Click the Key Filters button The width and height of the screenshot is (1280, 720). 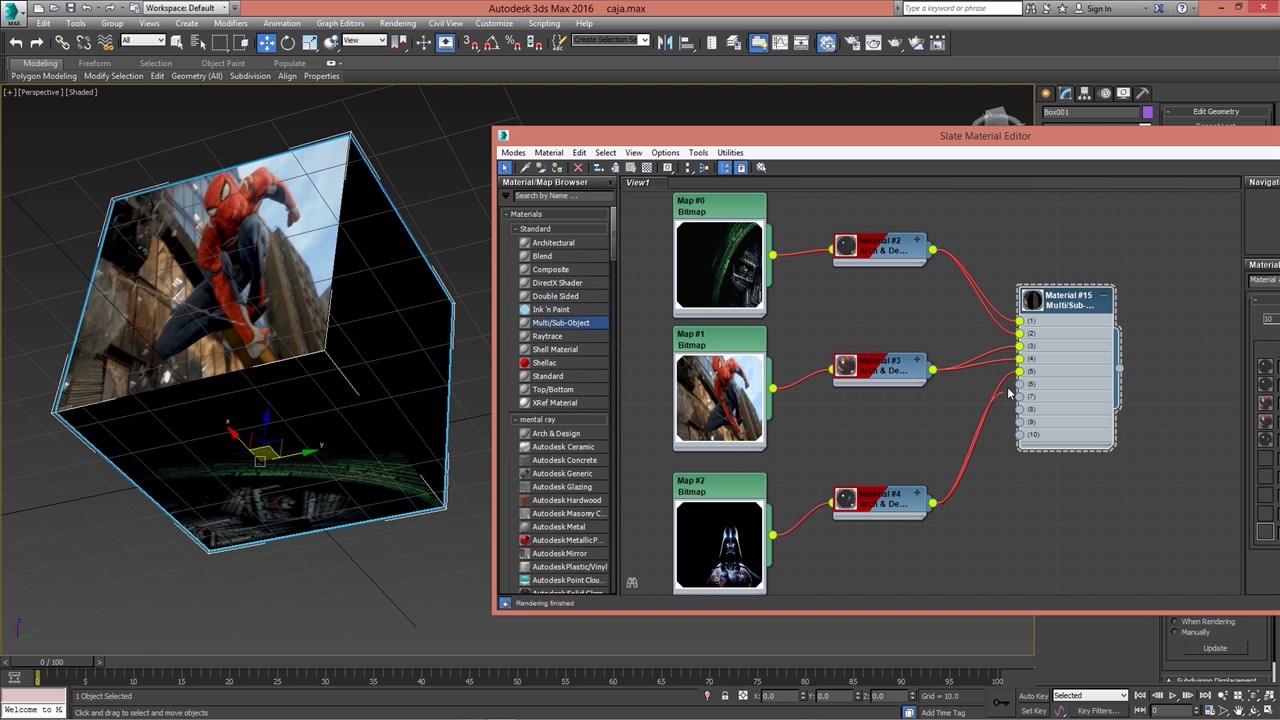pyautogui.click(x=1098, y=711)
